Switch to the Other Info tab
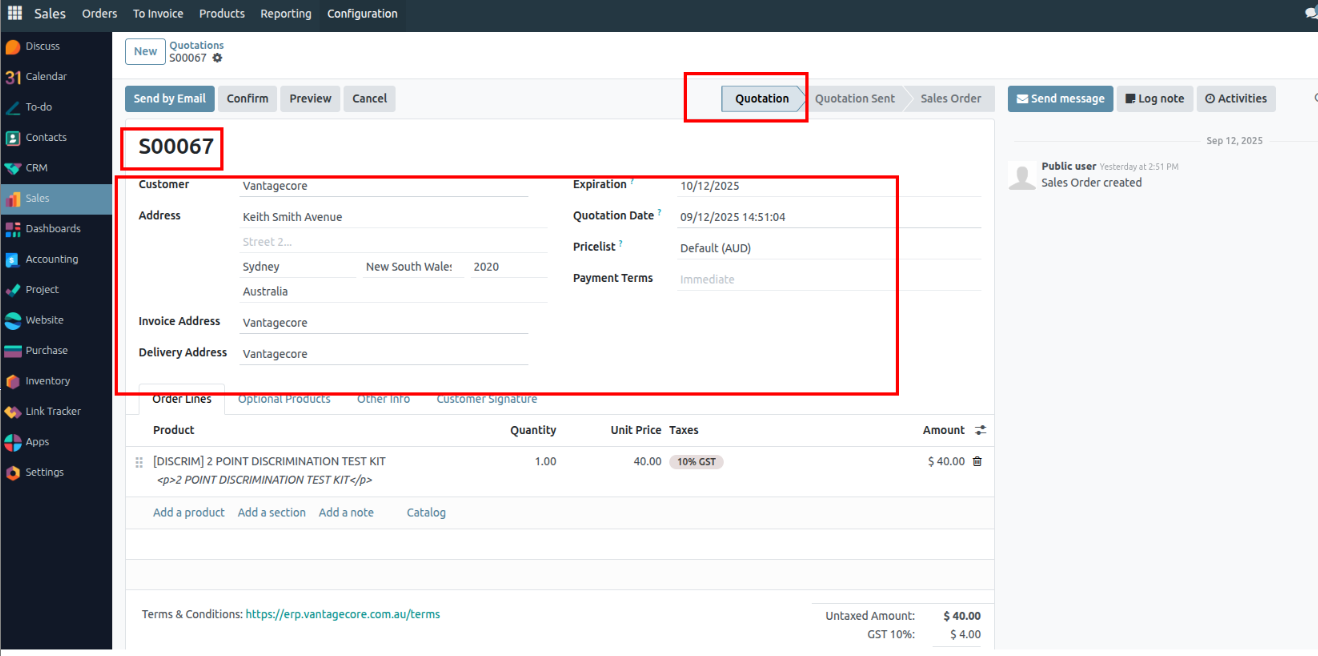This screenshot has width=1318, height=656. [383, 399]
